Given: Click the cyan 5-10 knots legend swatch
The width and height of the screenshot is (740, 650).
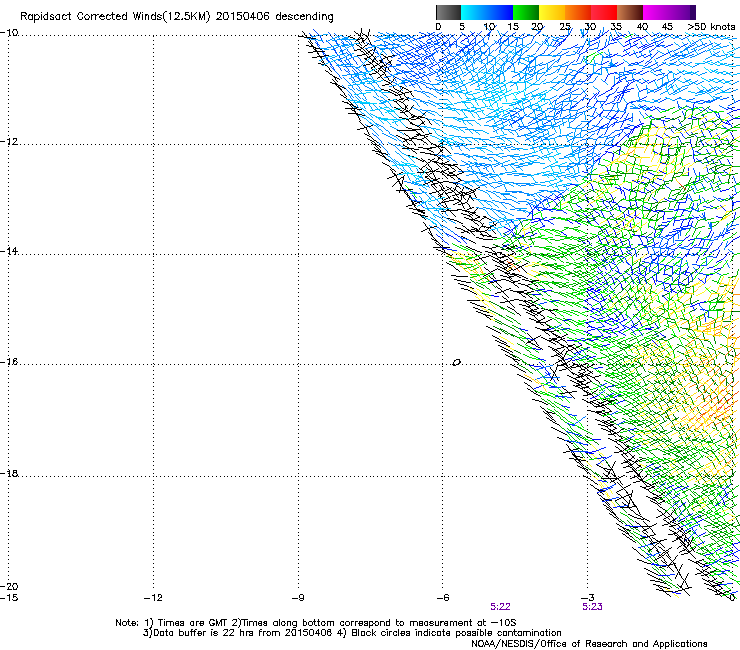Looking at the screenshot, I should 474,12.
